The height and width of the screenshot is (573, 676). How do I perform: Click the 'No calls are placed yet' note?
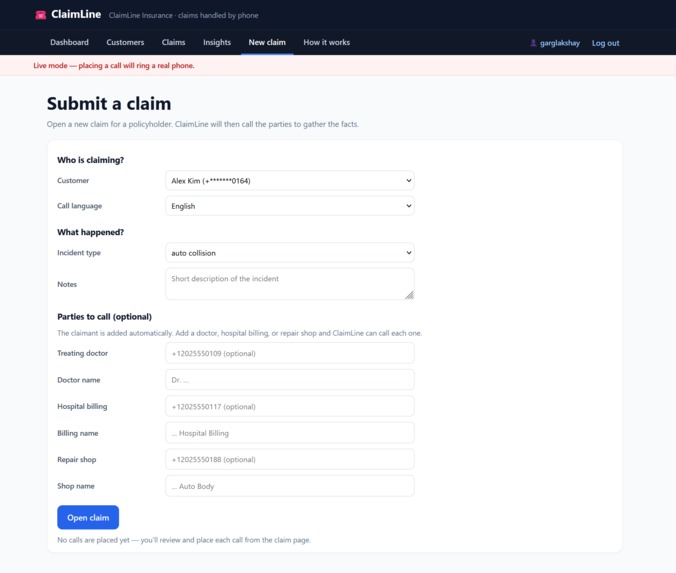[184, 540]
